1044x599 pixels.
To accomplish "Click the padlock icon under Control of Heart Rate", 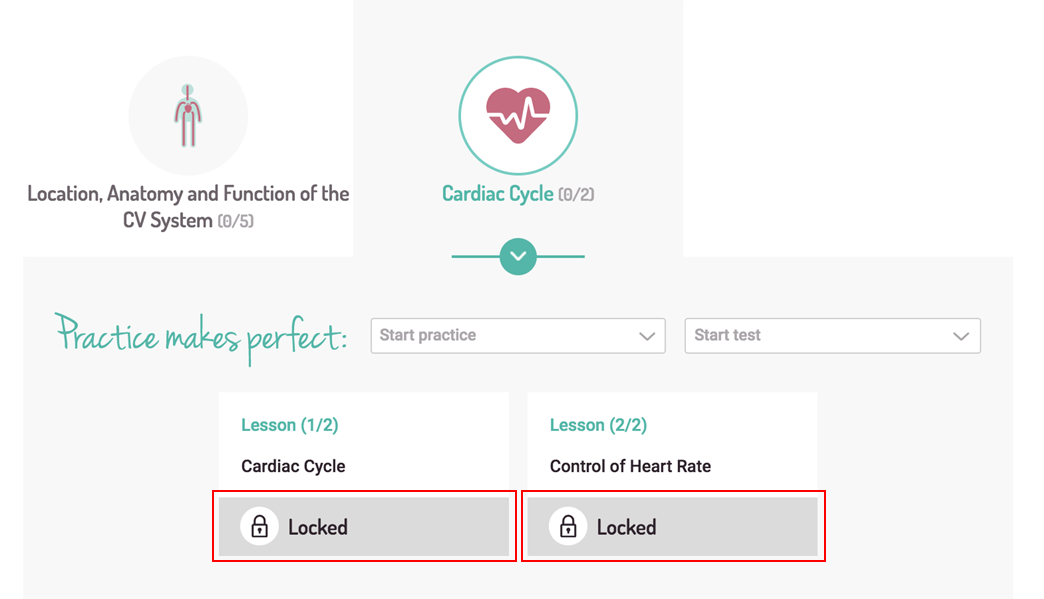I will coord(568,526).
